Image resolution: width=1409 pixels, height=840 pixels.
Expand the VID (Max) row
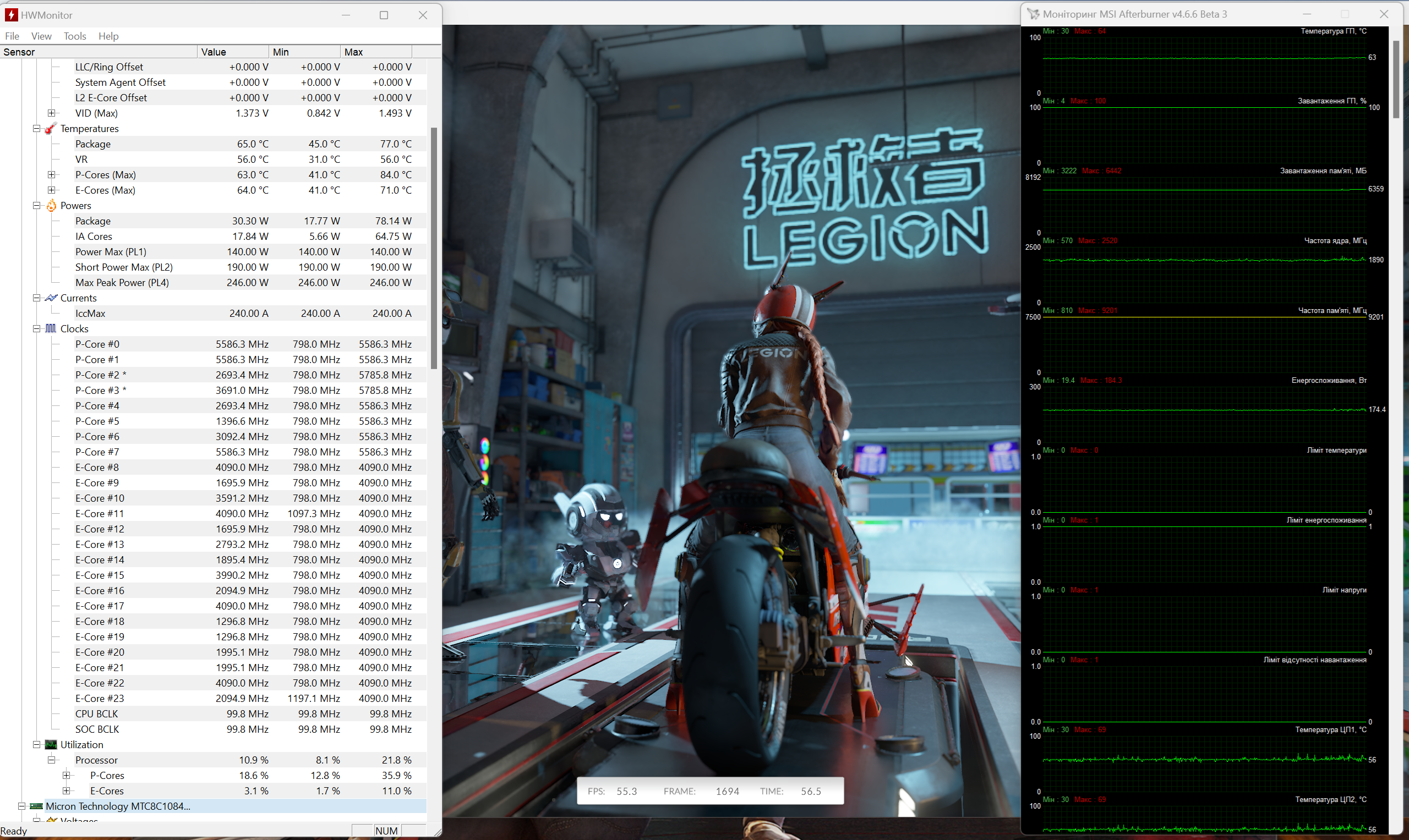click(52, 113)
